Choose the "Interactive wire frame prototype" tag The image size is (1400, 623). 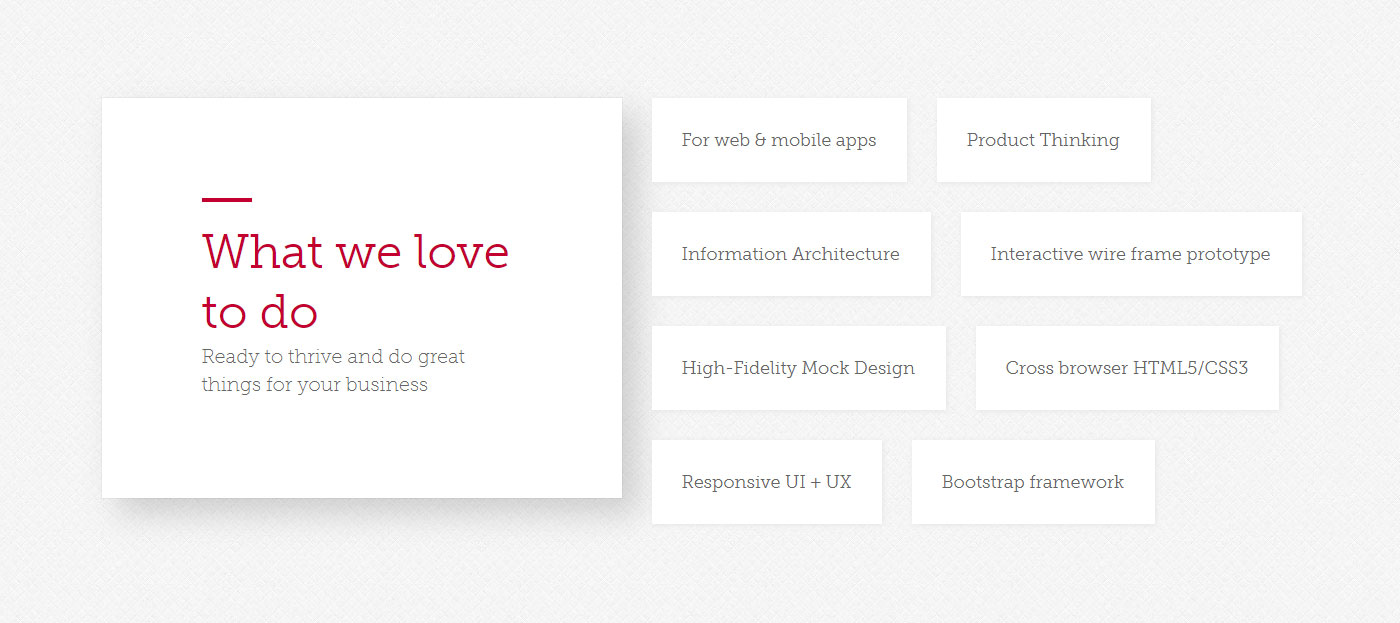[x=1130, y=254]
